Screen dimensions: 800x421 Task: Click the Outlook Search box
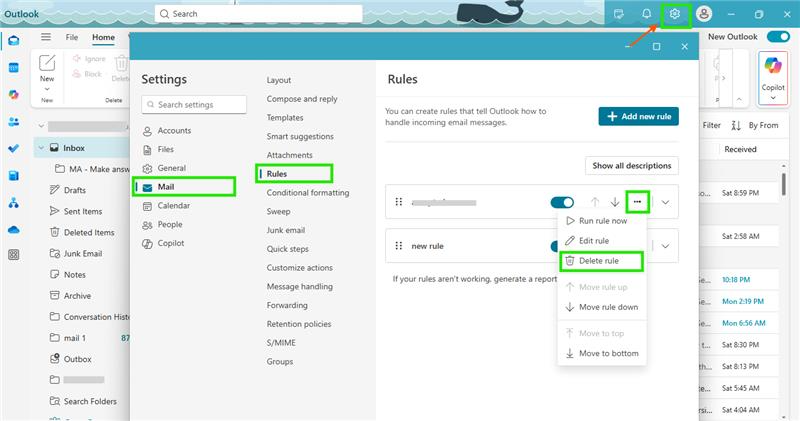tap(259, 14)
